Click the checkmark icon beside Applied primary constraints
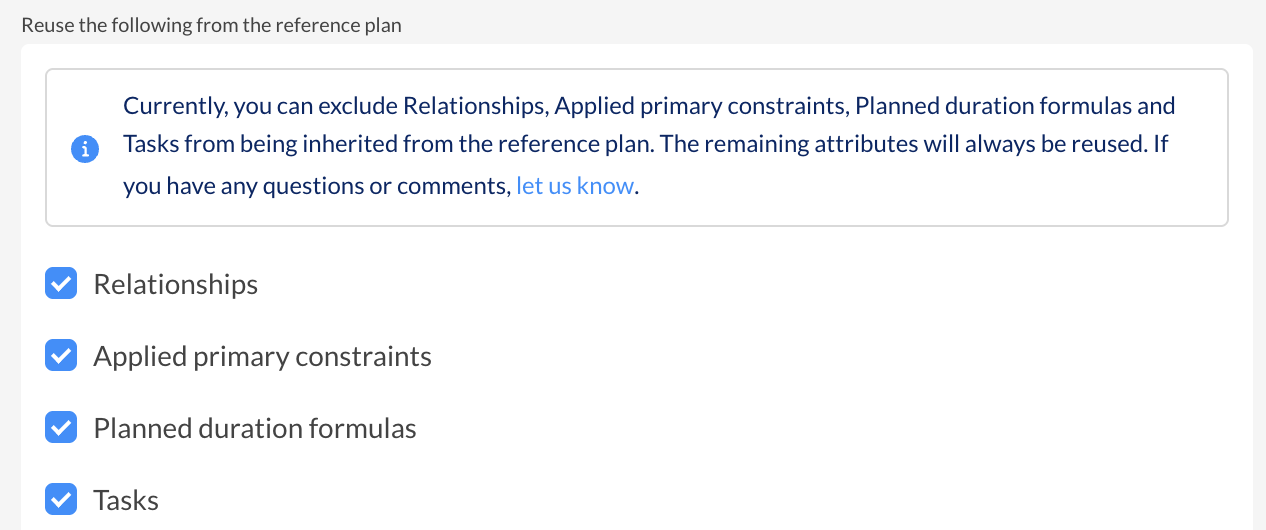This screenshot has width=1266, height=530. 61,356
